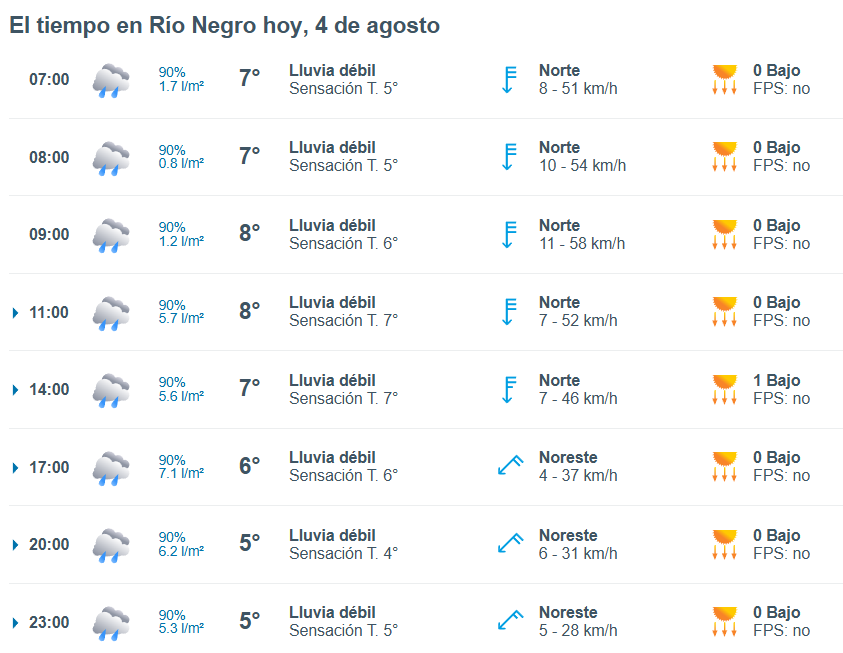Click the rain cloud icon at 11:00
Viewport: 843px width, 653px height.
click(x=111, y=313)
